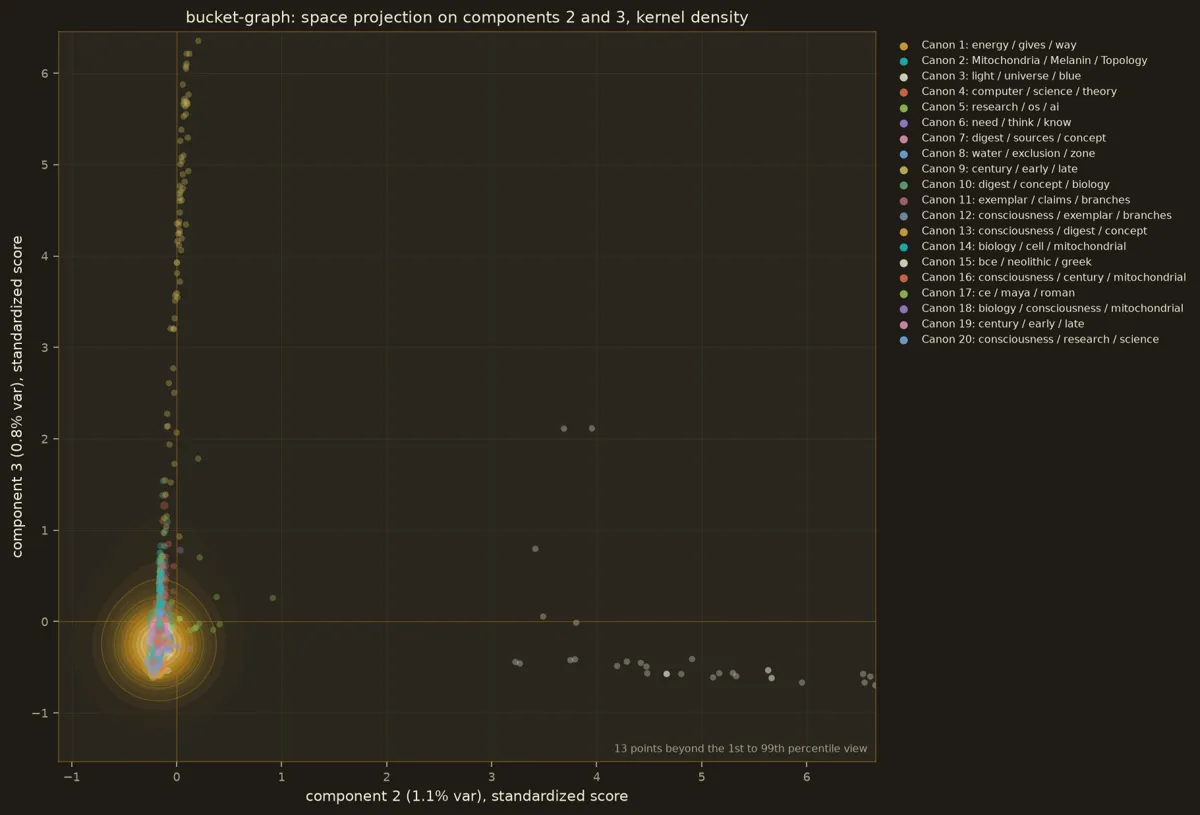Select legend entry Canon 19: century / early / late
Screen dimensions: 1200x815
coord(1002,324)
